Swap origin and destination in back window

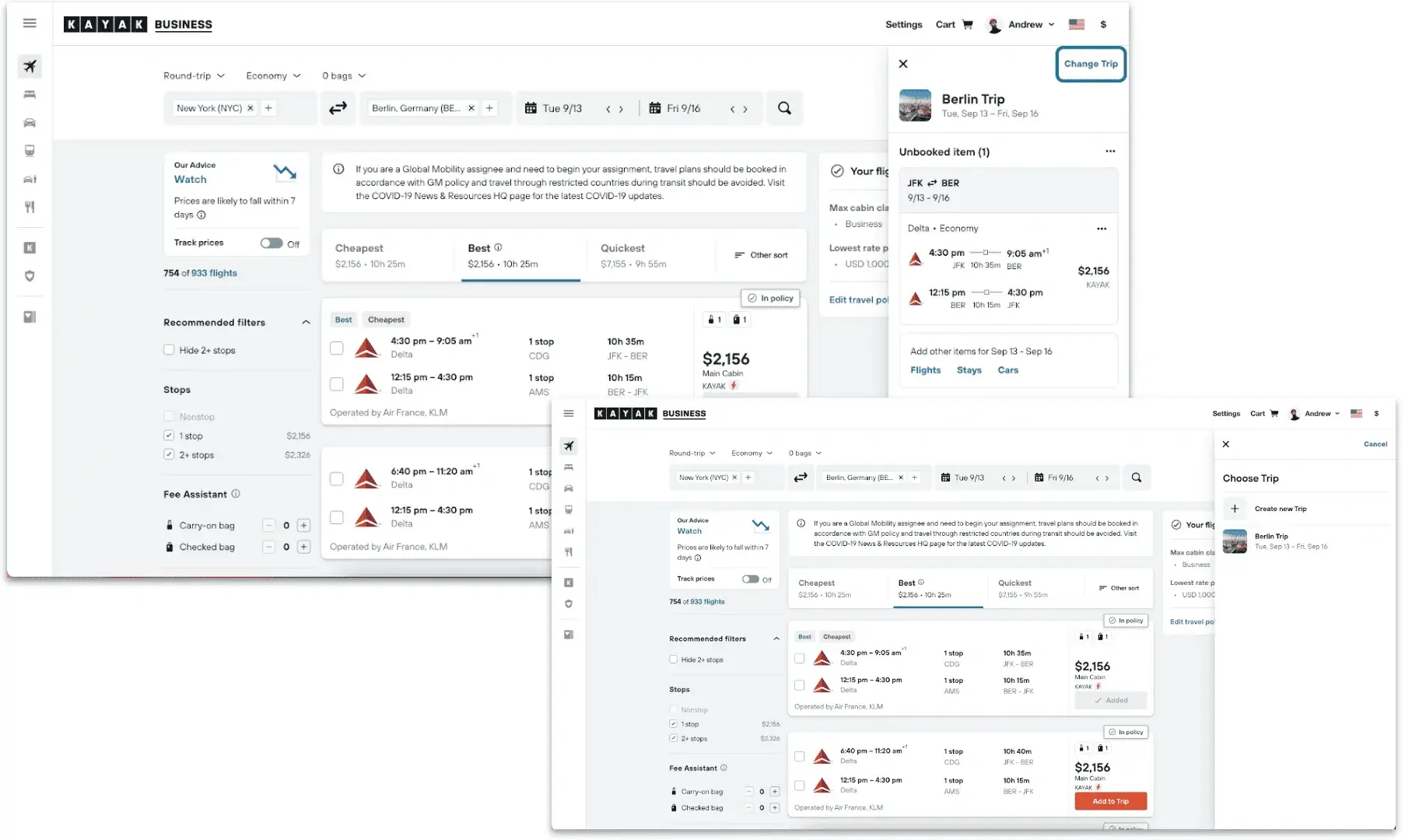(x=338, y=108)
